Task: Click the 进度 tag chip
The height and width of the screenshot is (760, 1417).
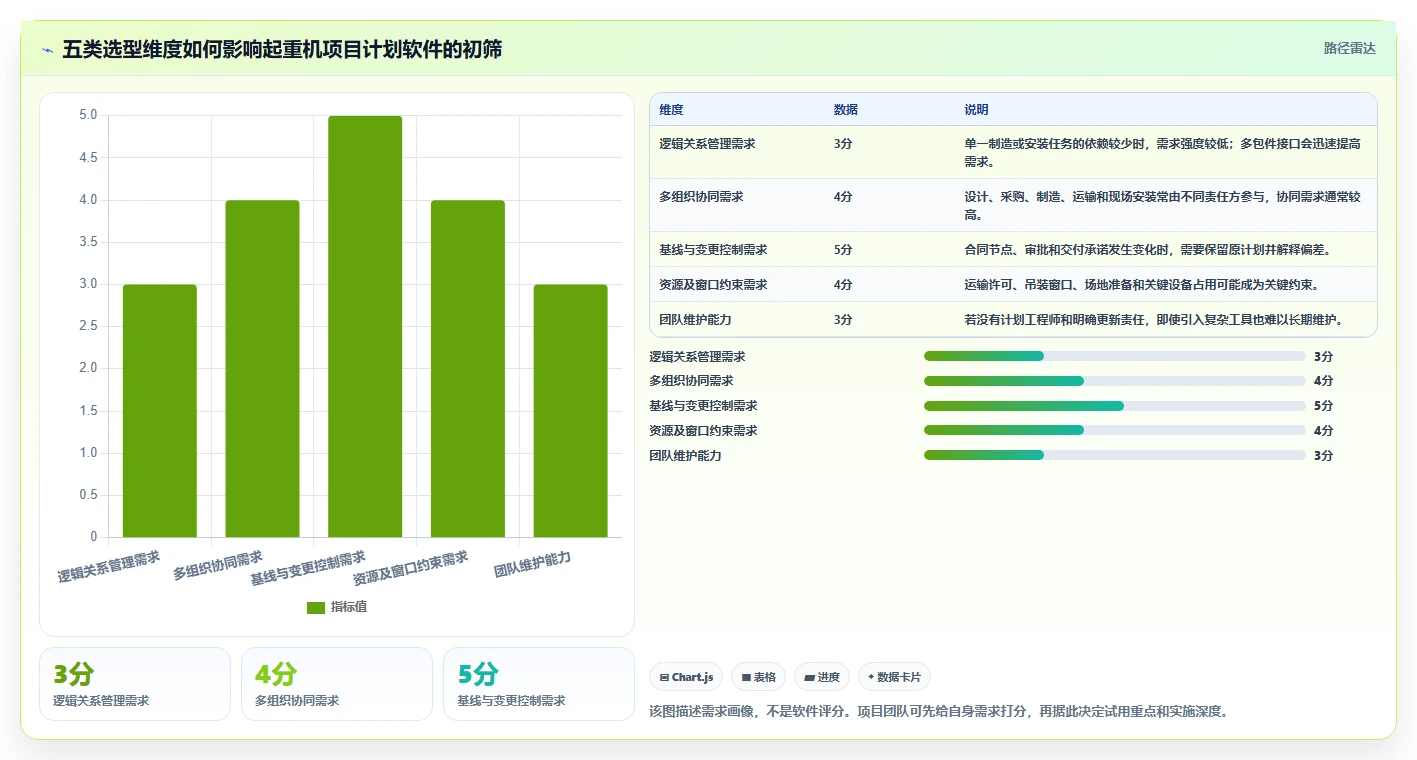Action: (x=822, y=677)
